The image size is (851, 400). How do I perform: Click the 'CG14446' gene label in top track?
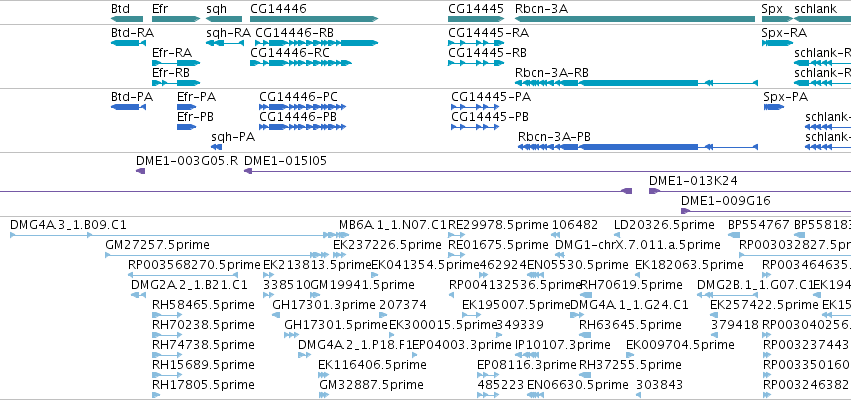click(x=278, y=9)
